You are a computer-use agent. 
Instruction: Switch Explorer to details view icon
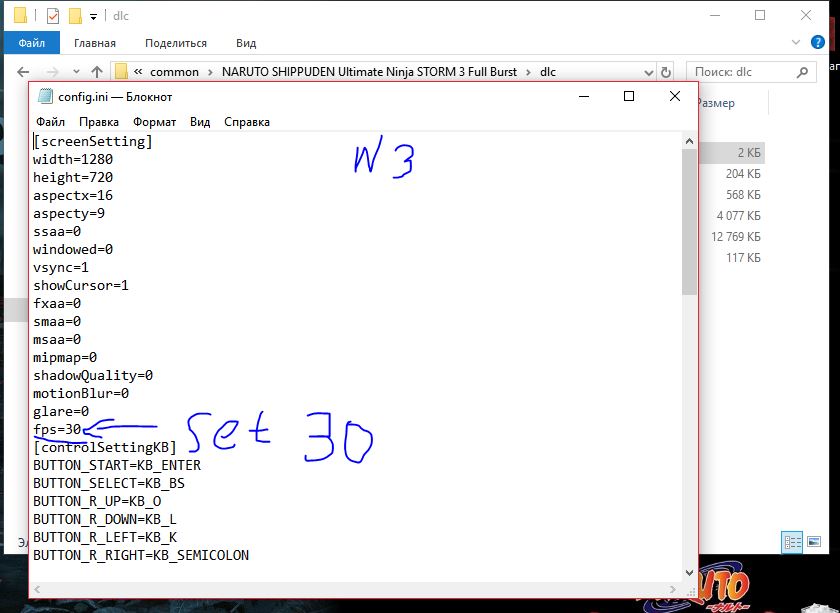pos(792,542)
